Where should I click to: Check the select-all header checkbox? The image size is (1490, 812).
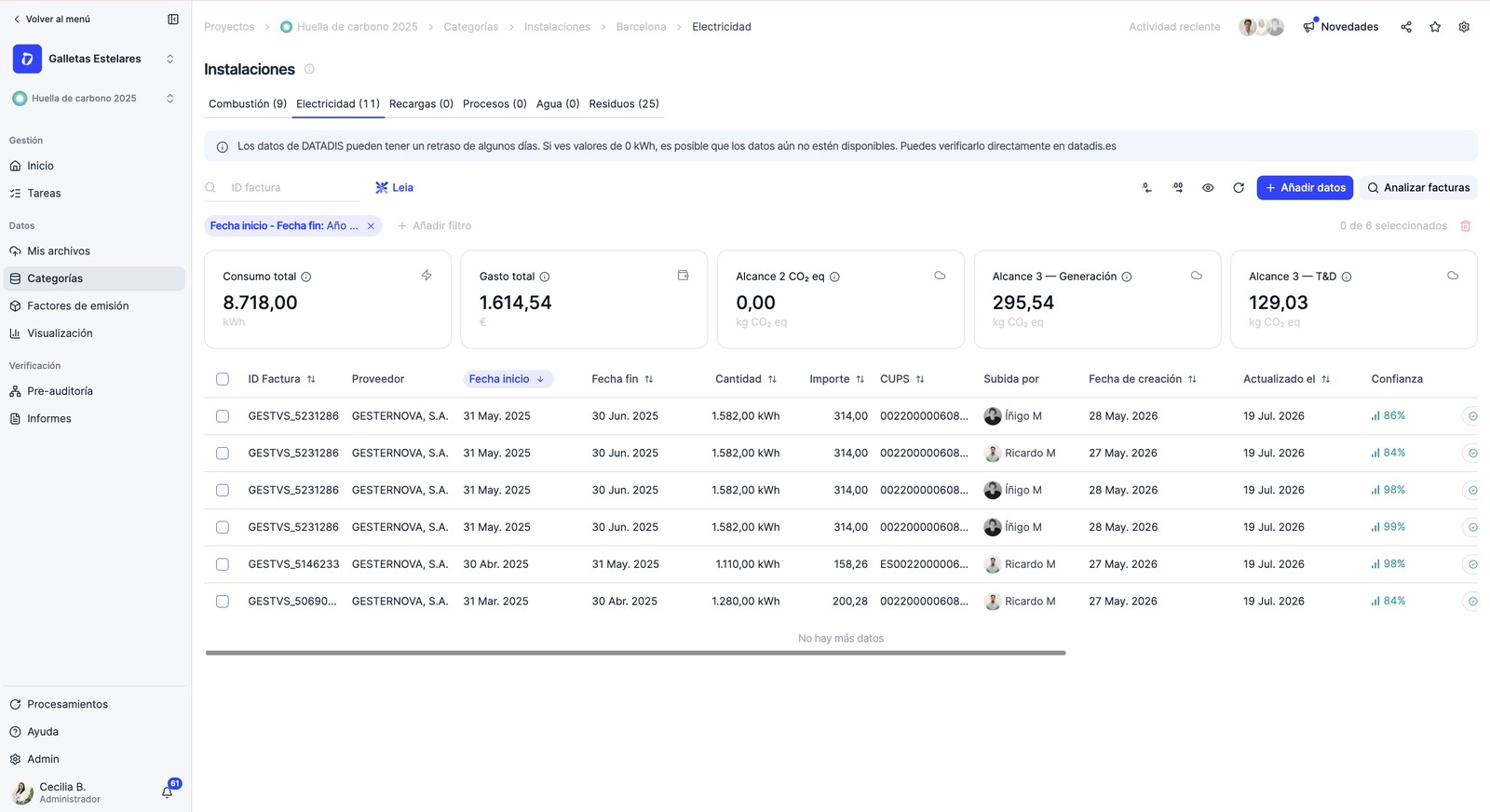[223, 379]
